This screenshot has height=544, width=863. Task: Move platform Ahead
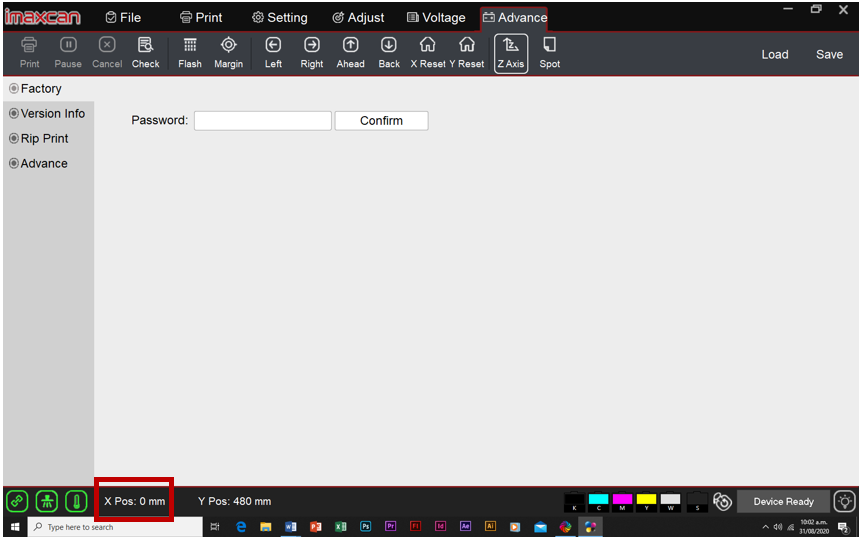(351, 53)
